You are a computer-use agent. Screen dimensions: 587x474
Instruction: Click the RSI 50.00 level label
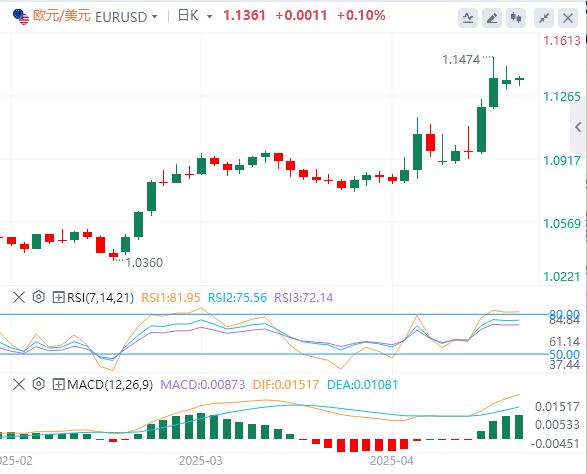pyautogui.click(x=565, y=354)
